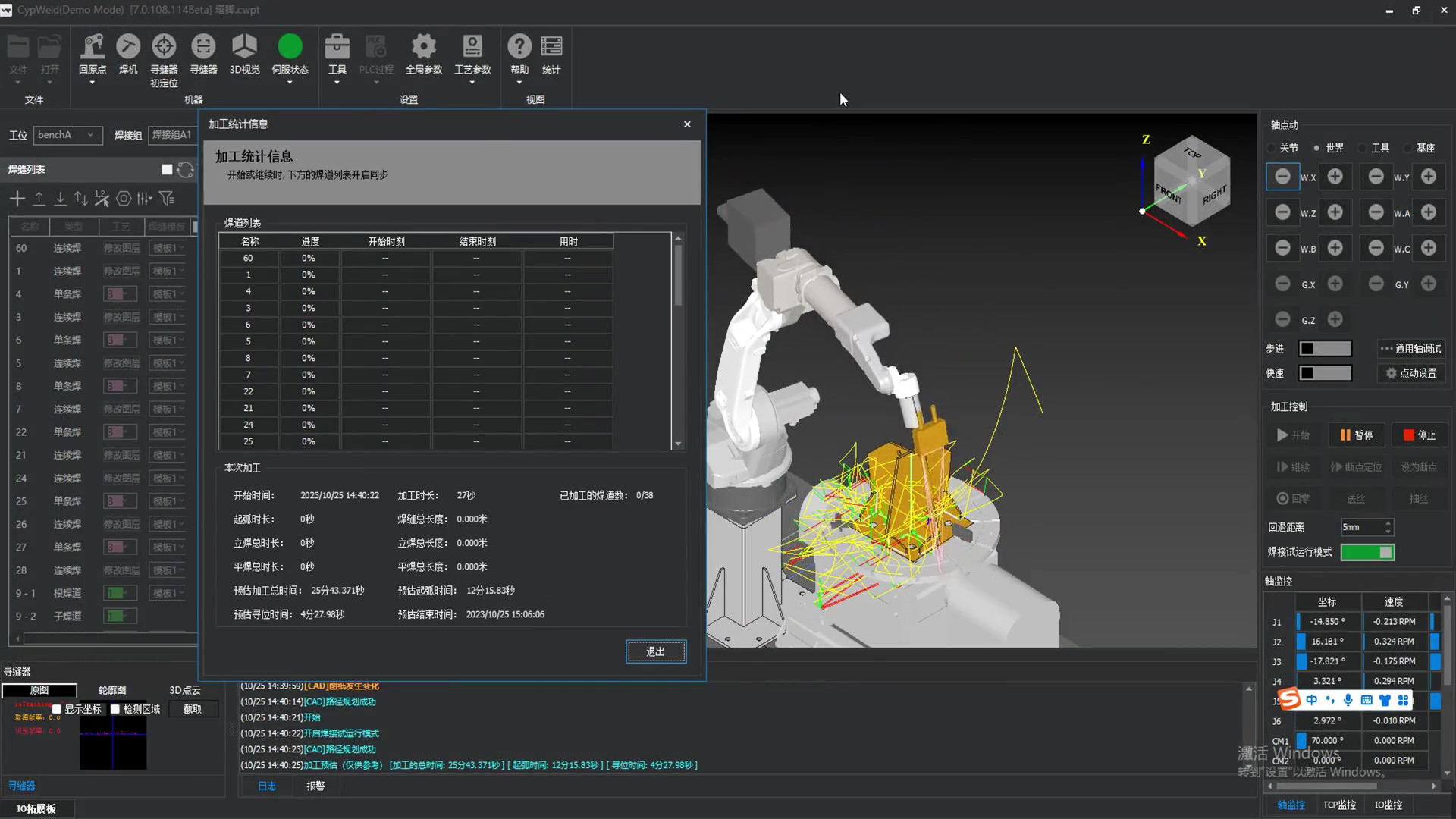Click the renumber-by-click seam icon
The width and height of the screenshot is (1456, 819).
tap(102, 199)
